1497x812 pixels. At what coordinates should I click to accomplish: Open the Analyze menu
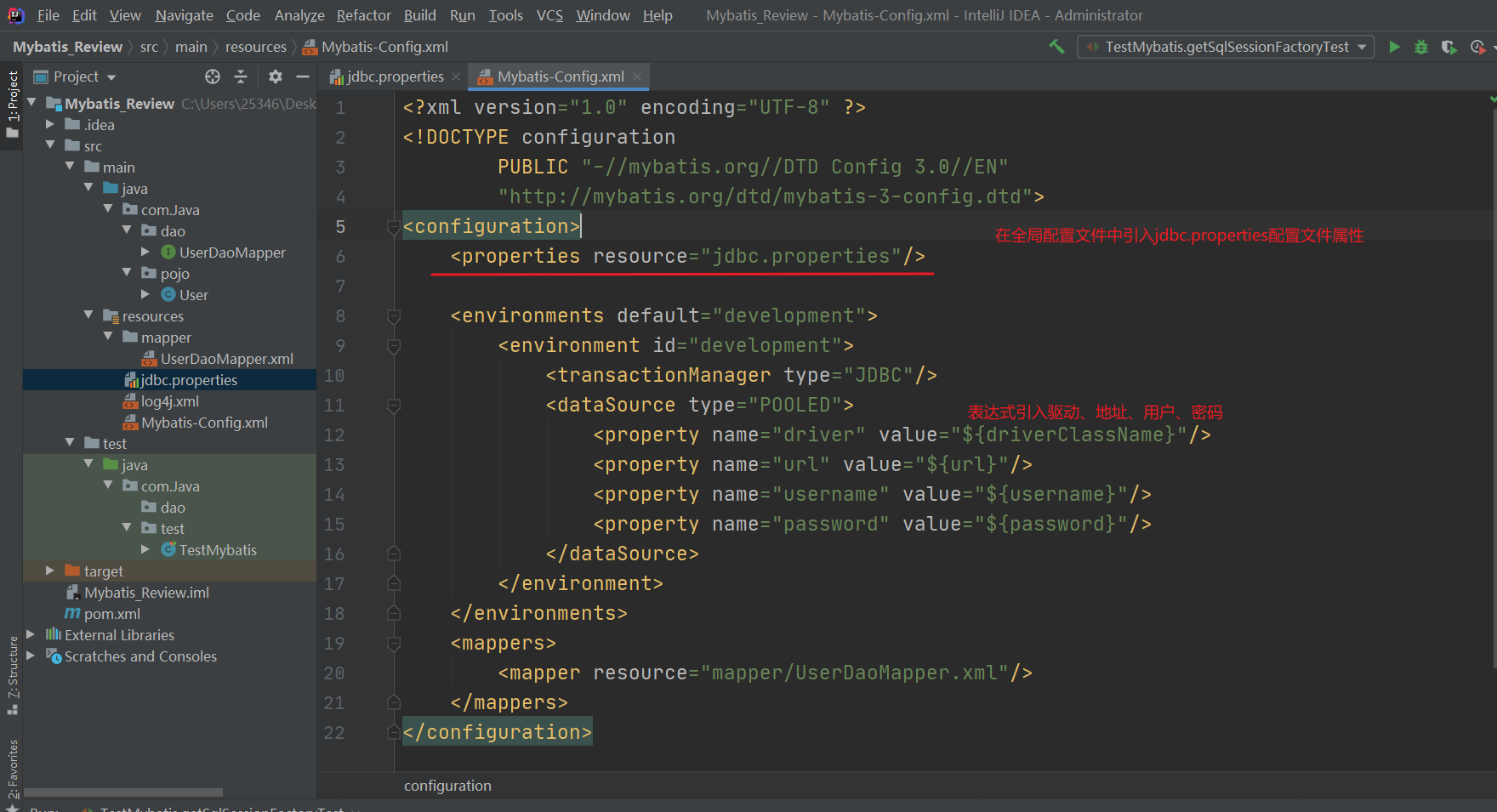coord(299,15)
